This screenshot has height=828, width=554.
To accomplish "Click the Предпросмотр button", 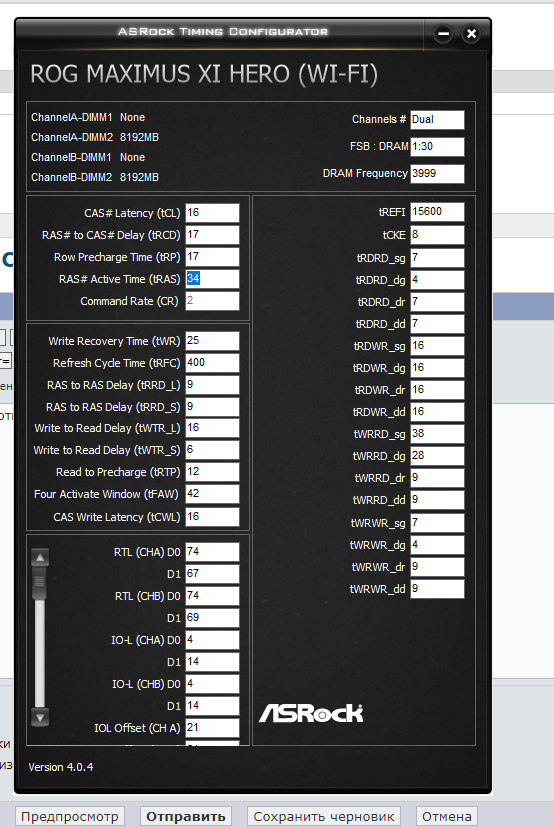I will point(70,816).
